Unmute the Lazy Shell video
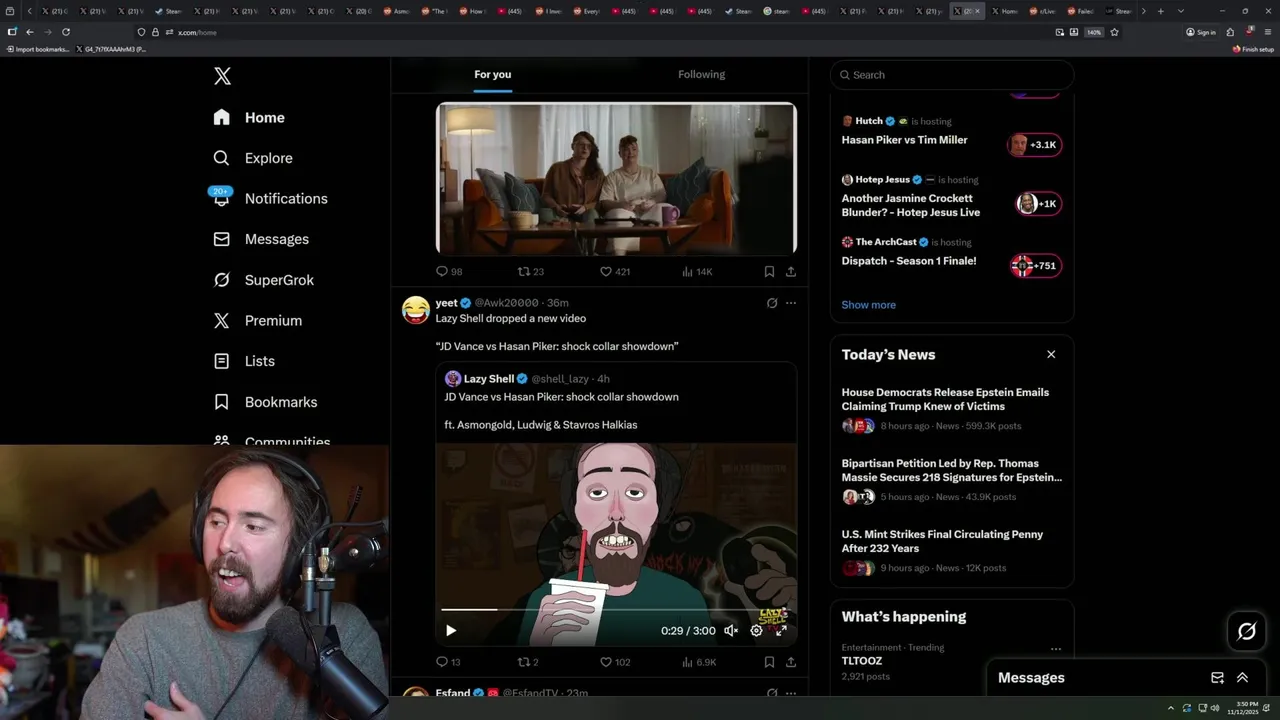This screenshot has width=1280, height=720. click(x=731, y=630)
